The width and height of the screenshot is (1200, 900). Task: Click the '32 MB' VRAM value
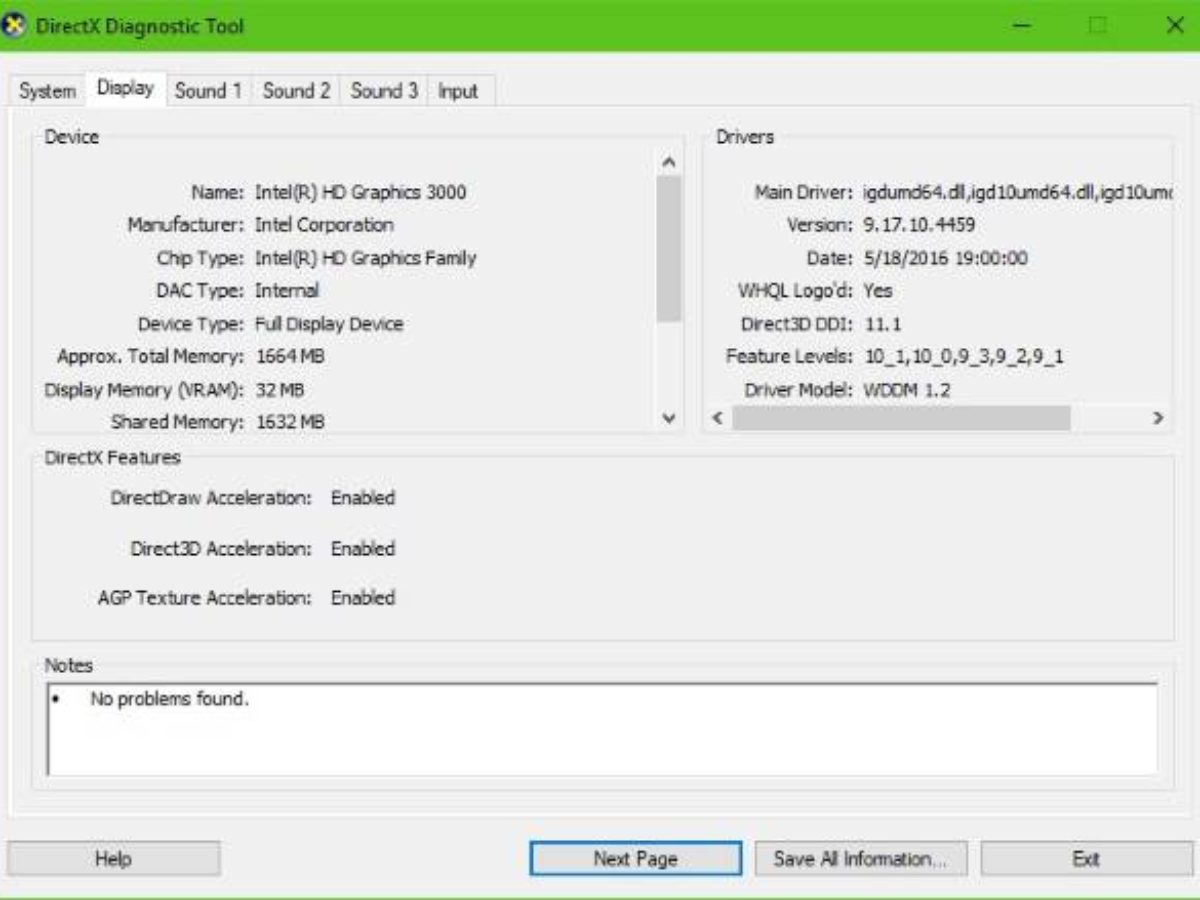(280, 389)
